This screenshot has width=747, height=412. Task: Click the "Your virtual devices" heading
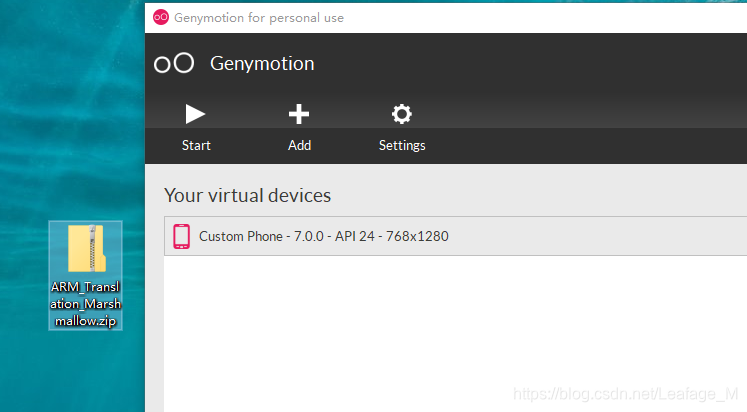pyautogui.click(x=247, y=196)
